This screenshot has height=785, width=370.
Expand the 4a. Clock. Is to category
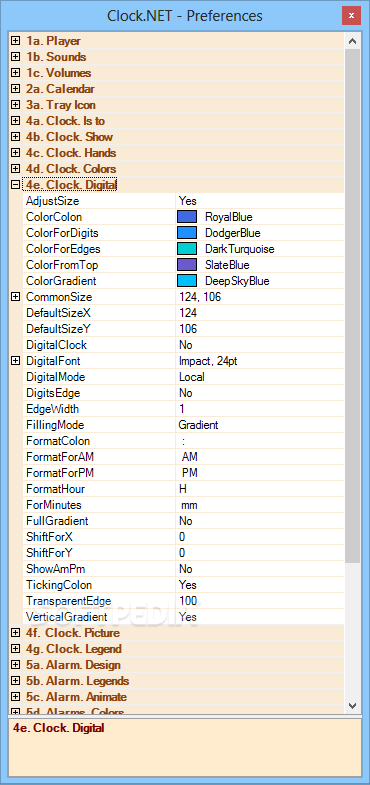coord(16,121)
